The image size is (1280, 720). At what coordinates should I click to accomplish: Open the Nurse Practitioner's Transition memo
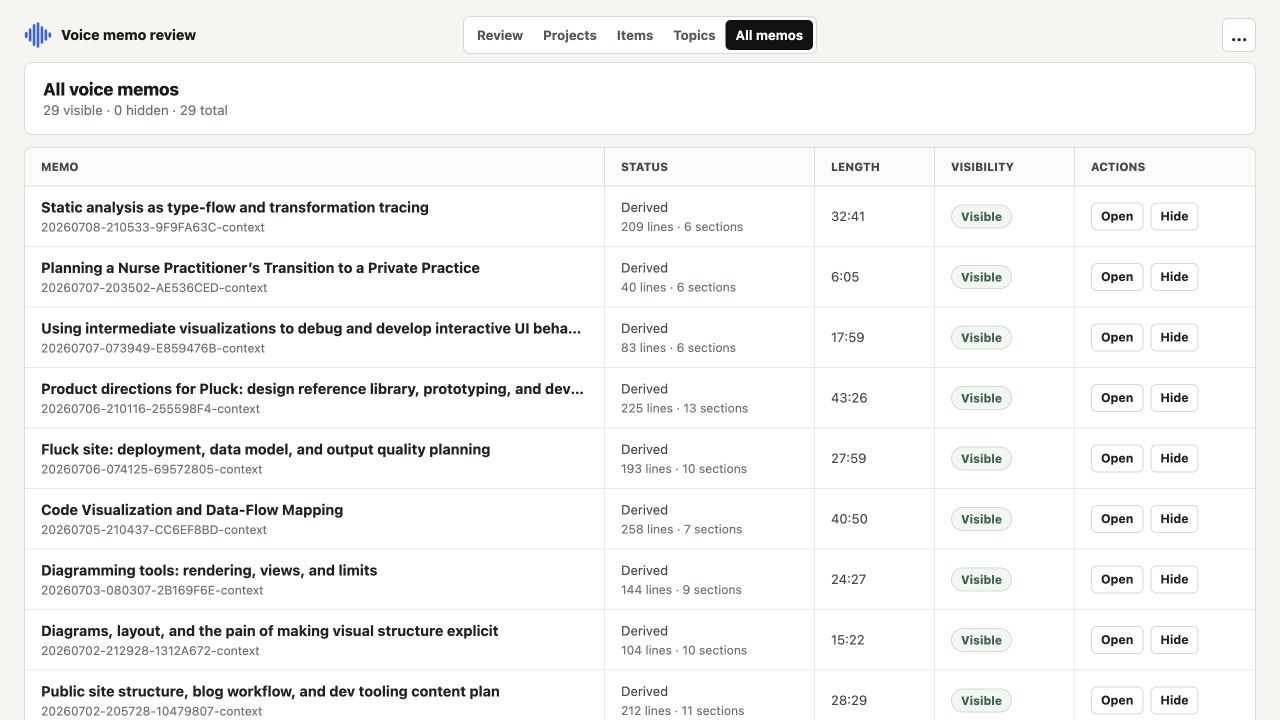[1117, 277]
